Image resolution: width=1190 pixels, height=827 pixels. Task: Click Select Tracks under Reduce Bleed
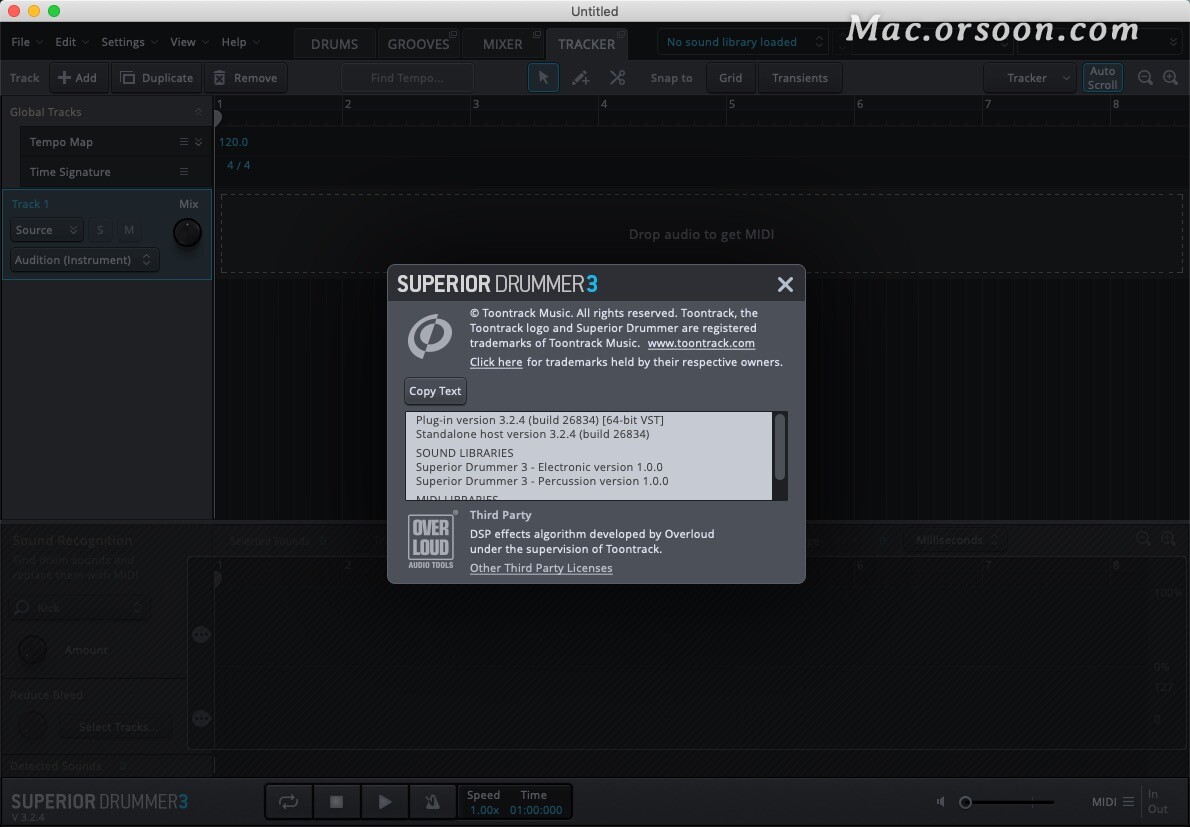point(117,726)
